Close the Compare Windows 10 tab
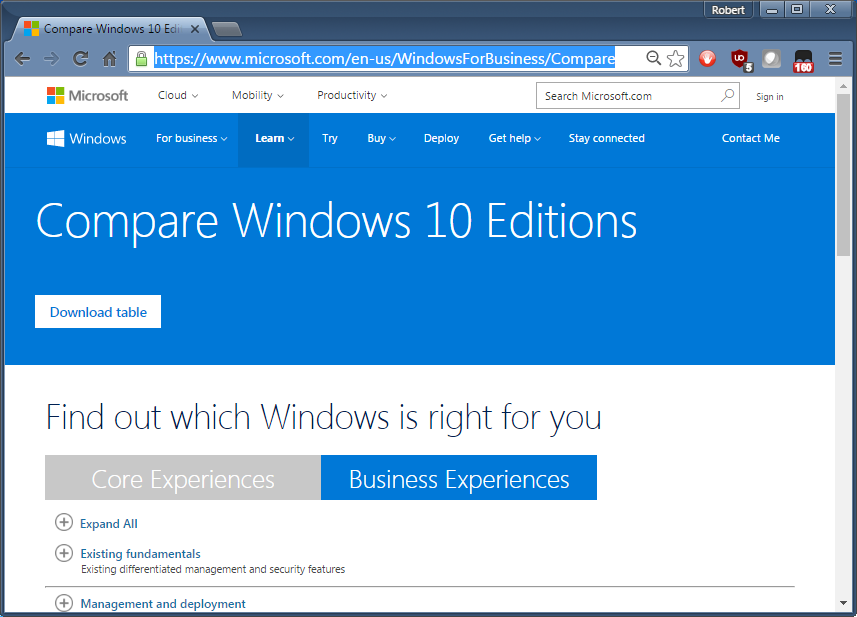The height and width of the screenshot is (617, 857). 195,29
